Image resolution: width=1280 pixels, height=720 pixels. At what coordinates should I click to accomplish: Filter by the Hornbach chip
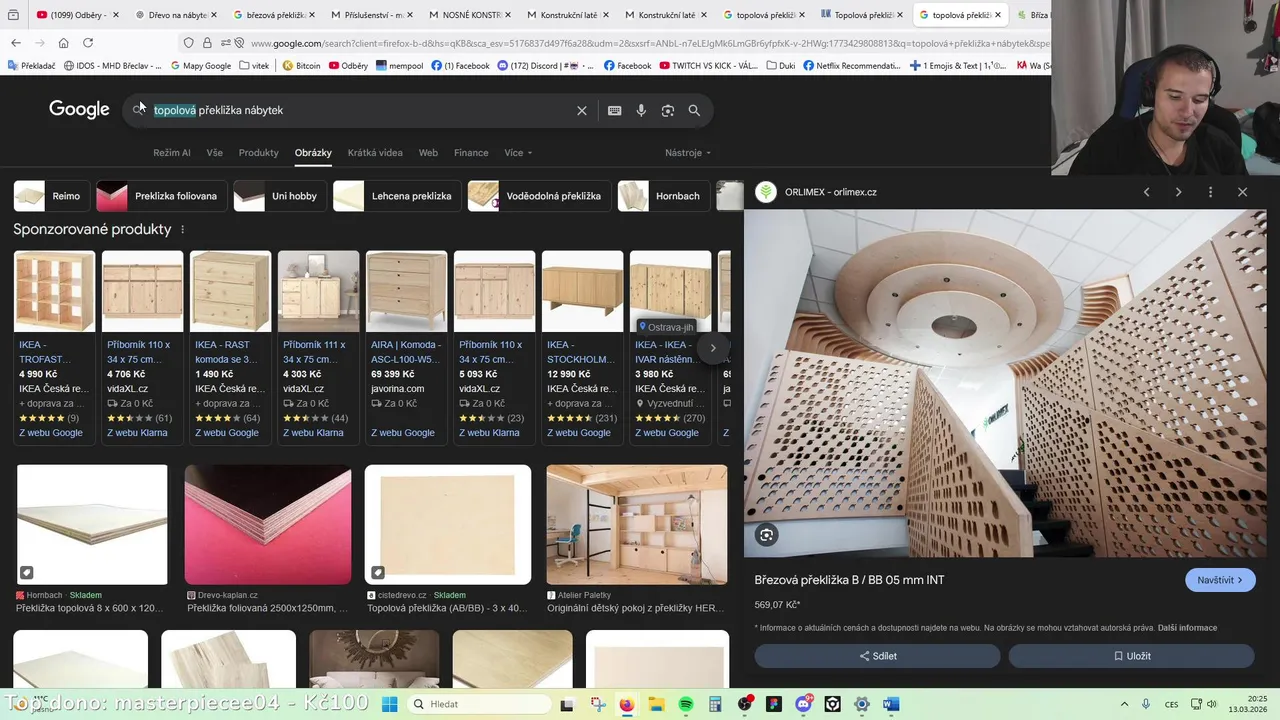coord(664,196)
